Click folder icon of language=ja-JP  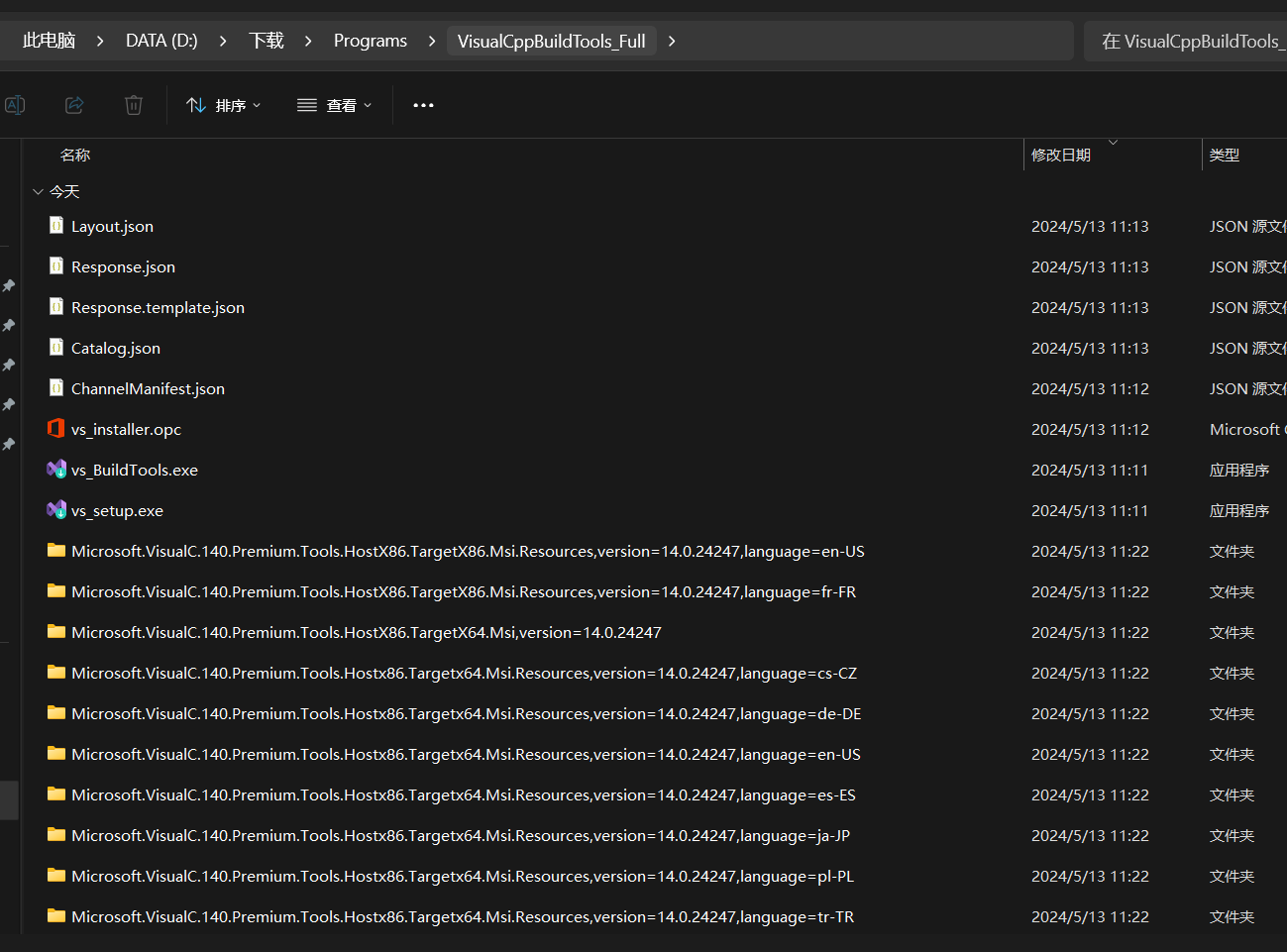tap(56, 835)
